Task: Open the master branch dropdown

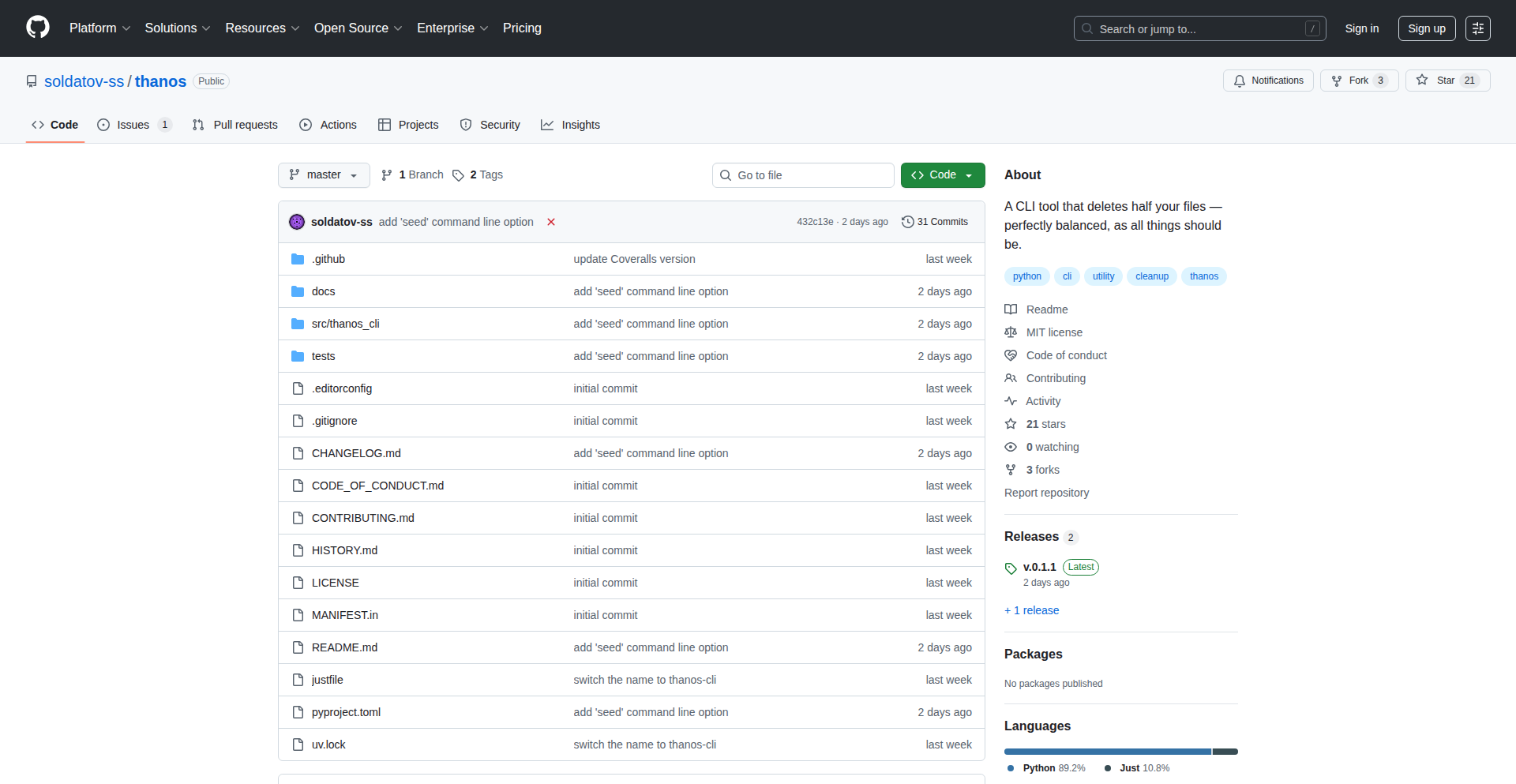Action: (324, 175)
